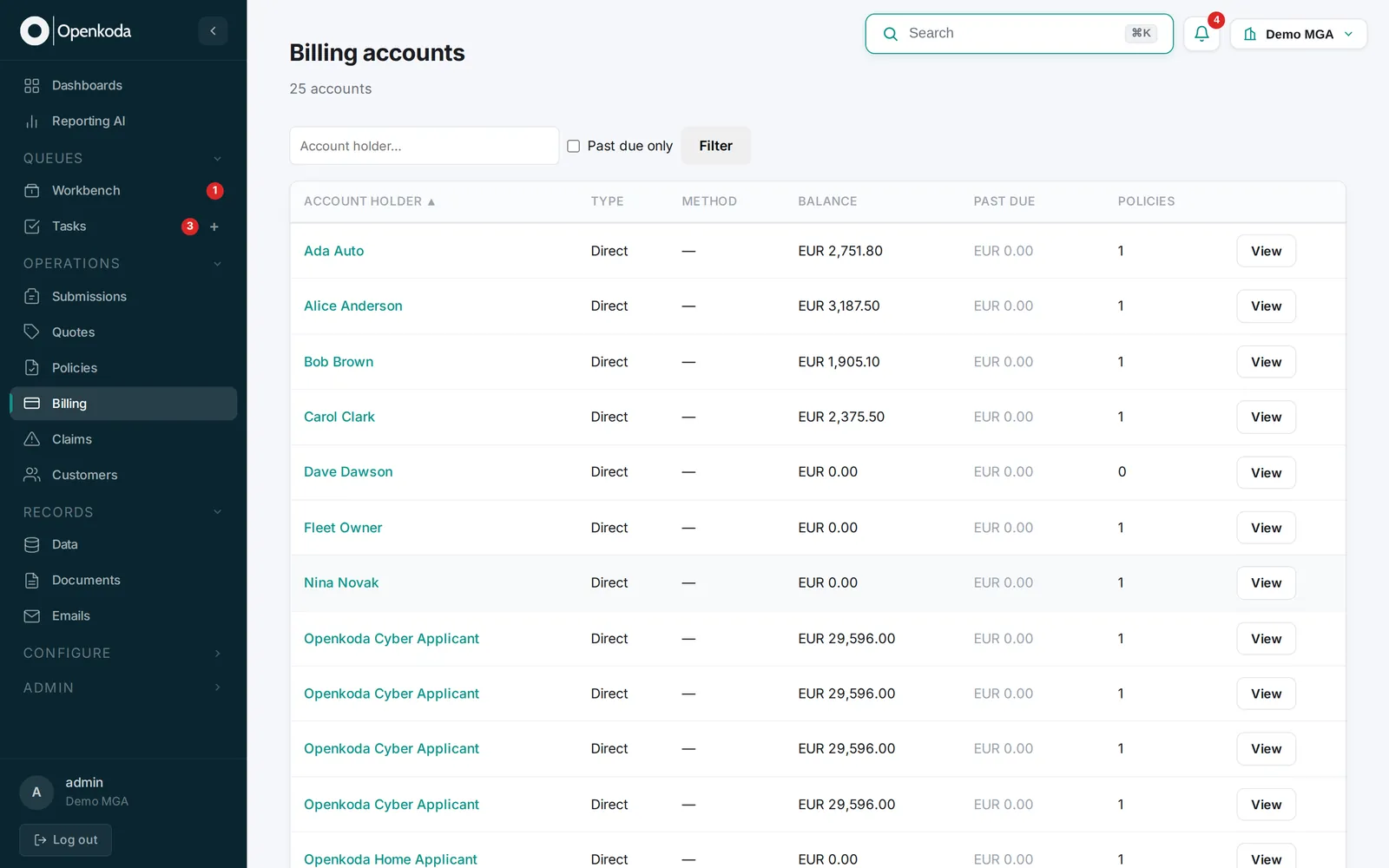Click the Submissions clipboard icon
The height and width of the screenshot is (868, 1389).
pos(32,297)
